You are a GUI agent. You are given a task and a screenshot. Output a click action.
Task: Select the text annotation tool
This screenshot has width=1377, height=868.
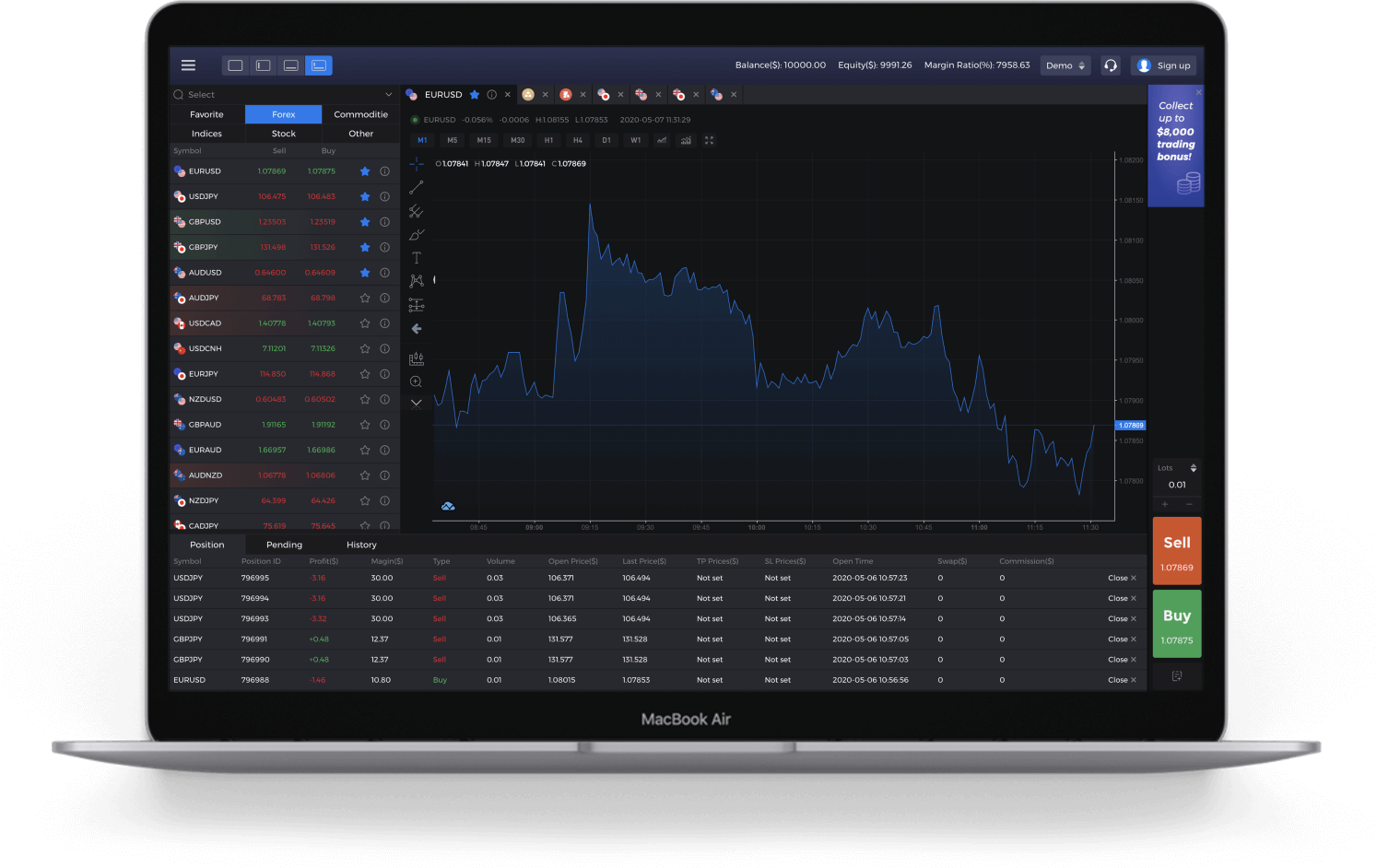(417, 258)
